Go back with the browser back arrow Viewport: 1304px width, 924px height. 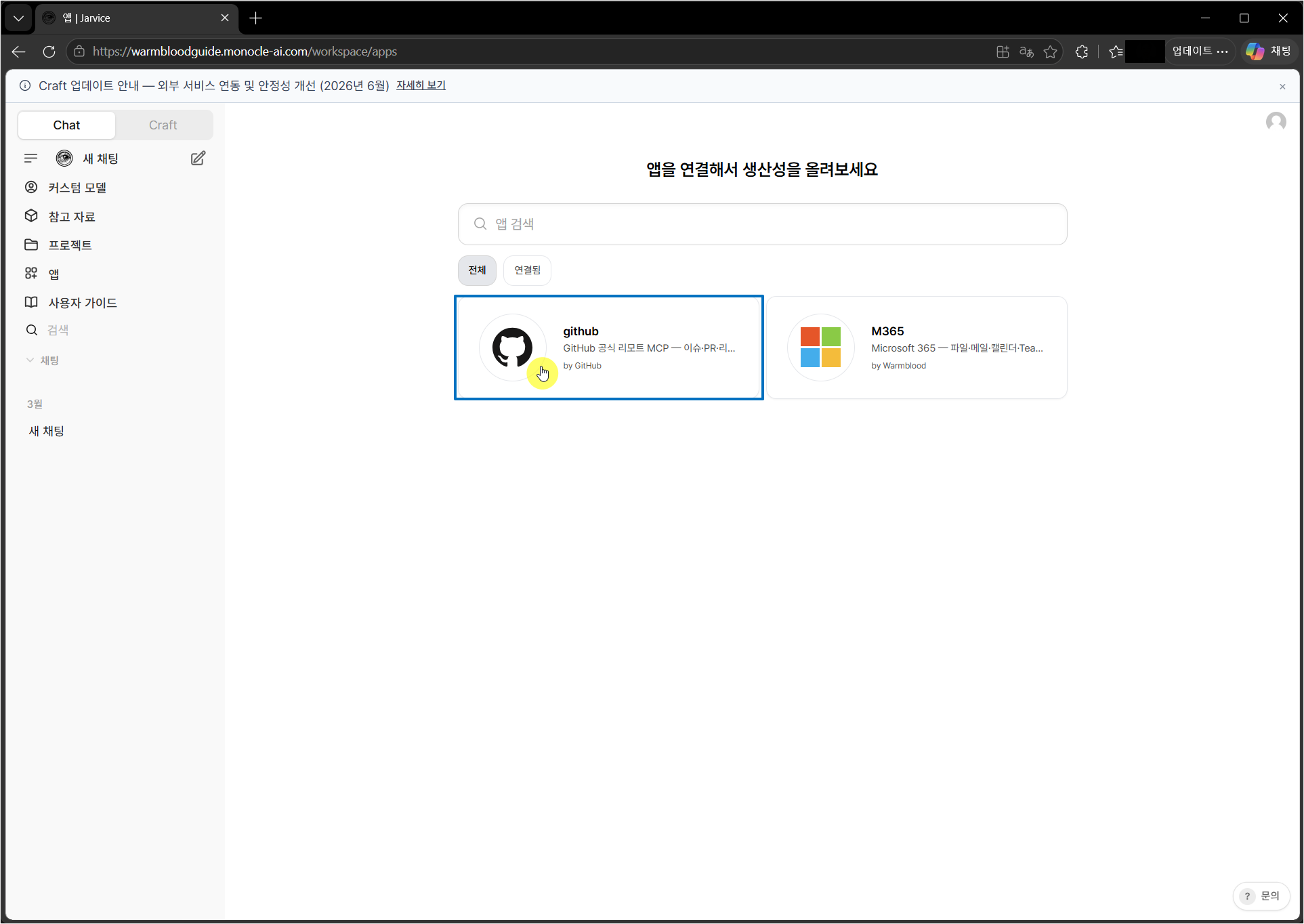(x=19, y=51)
